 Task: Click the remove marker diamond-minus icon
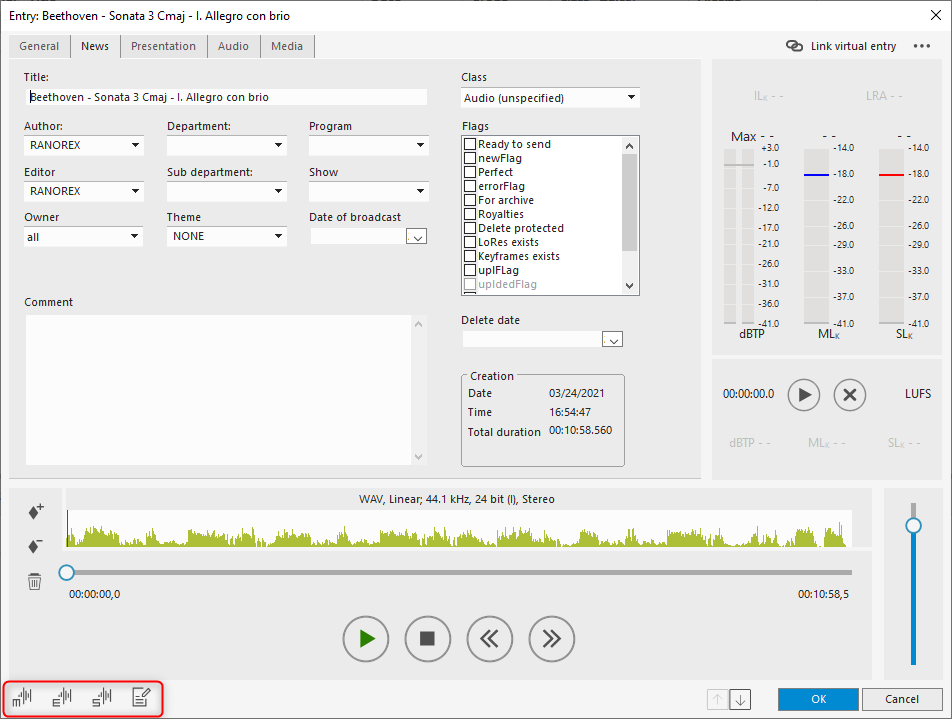(35, 546)
